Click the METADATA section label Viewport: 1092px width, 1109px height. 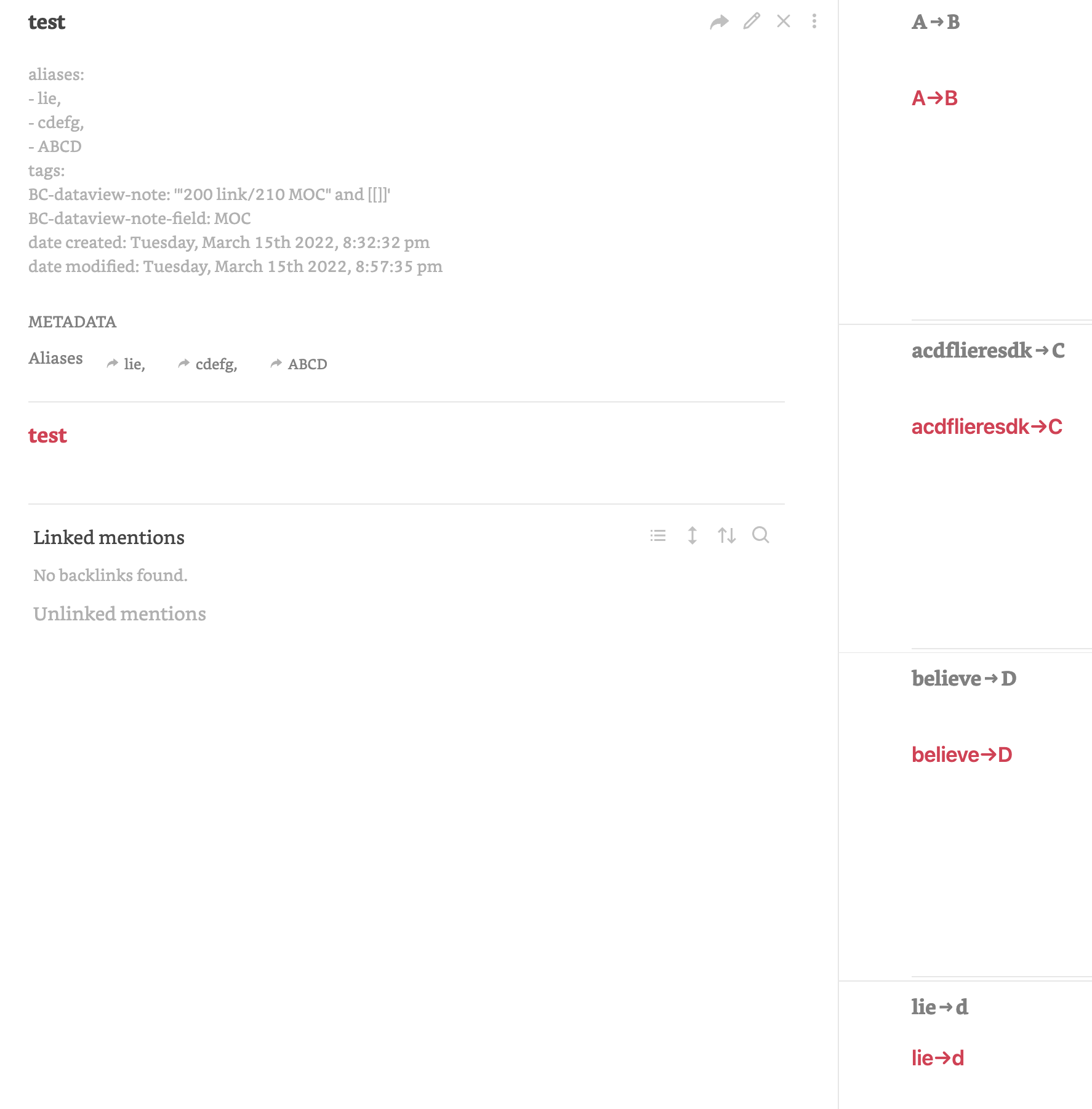coord(72,322)
